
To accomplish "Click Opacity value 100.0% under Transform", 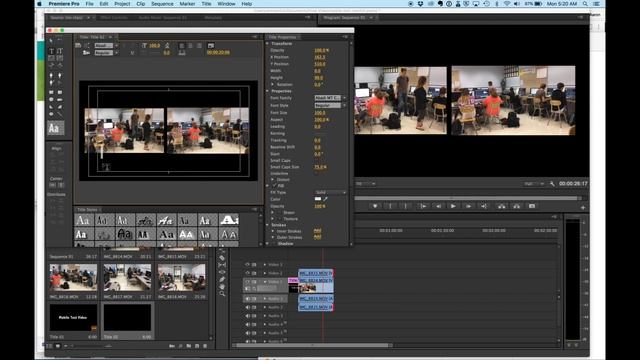I will (x=322, y=50).
